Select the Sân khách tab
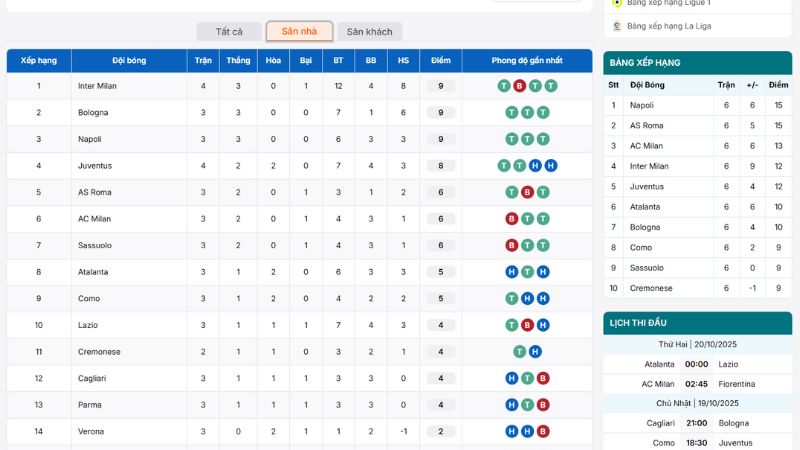This screenshot has width=800, height=450. tap(369, 32)
